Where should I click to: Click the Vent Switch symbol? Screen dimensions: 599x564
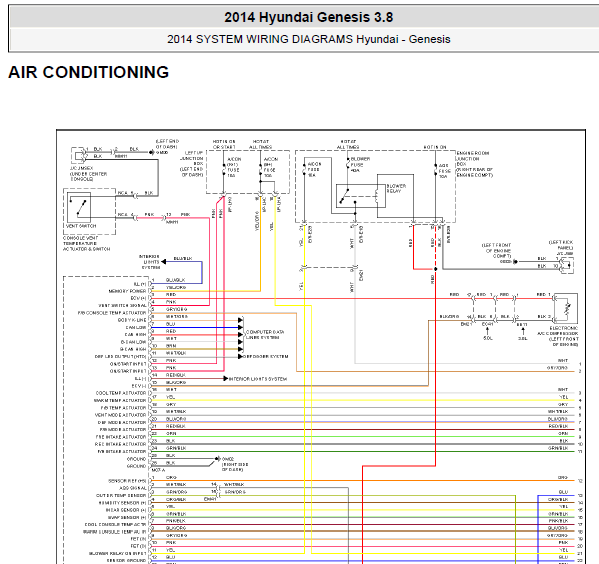coord(79,207)
